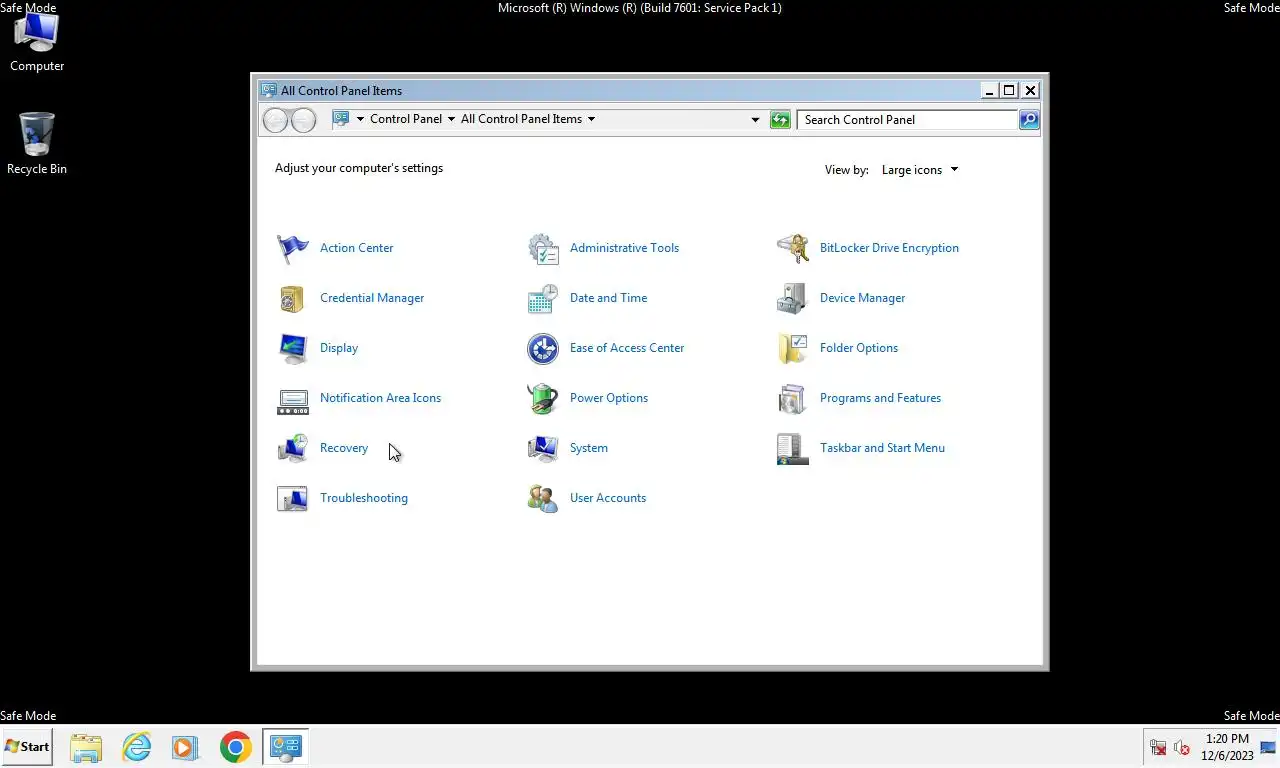Click the Start button
1280x768 pixels.
[x=27, y=747]
